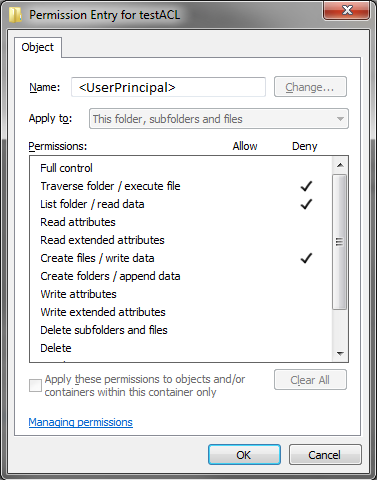377x480 pixels.
Task: Click the Change... button
Action: coord(310,87)
